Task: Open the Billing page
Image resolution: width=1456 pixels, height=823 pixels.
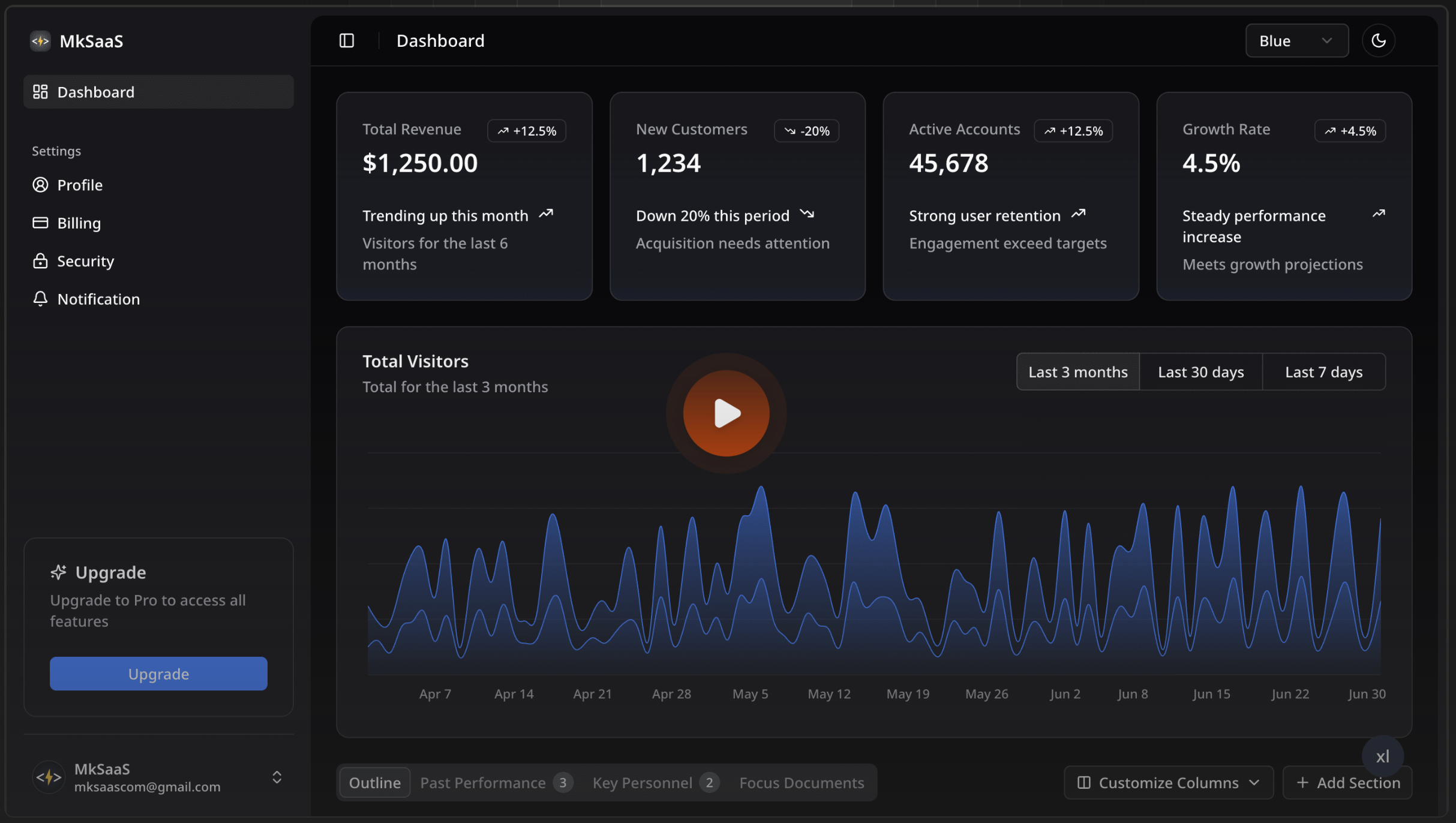Action: pyautogui.click(x=79, y=223)
